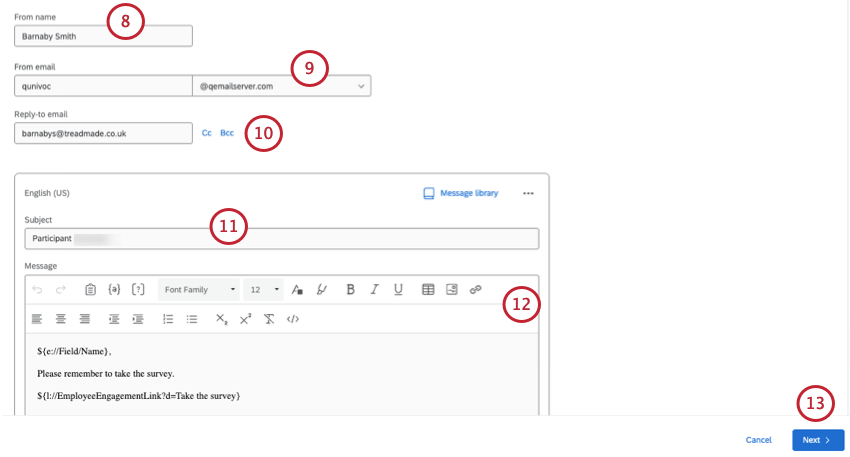This screenshot has height=457, width=850.
Task: Click the highlight marker icon
Action: 321,289
